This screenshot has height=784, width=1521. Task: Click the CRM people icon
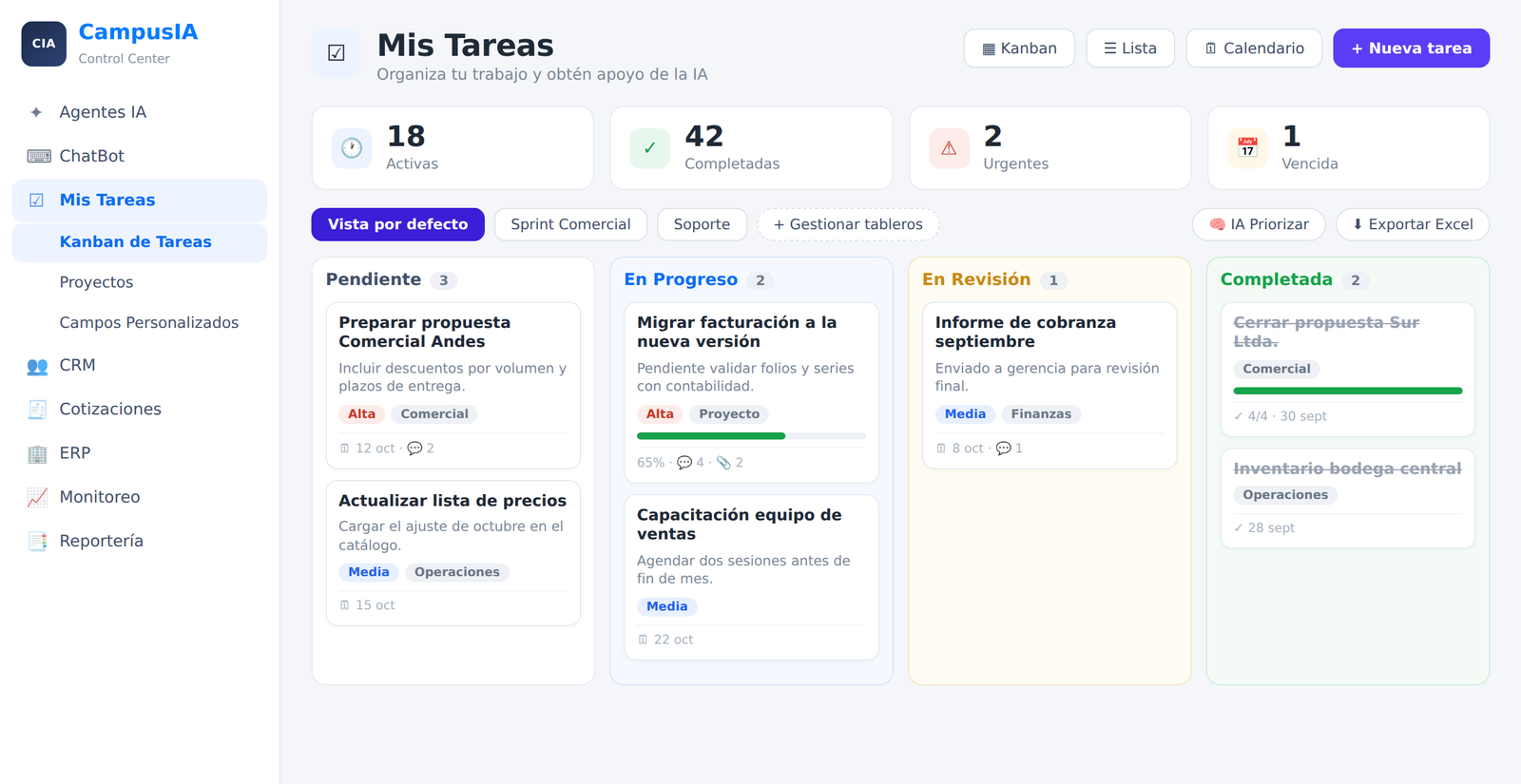click(37, 366)
